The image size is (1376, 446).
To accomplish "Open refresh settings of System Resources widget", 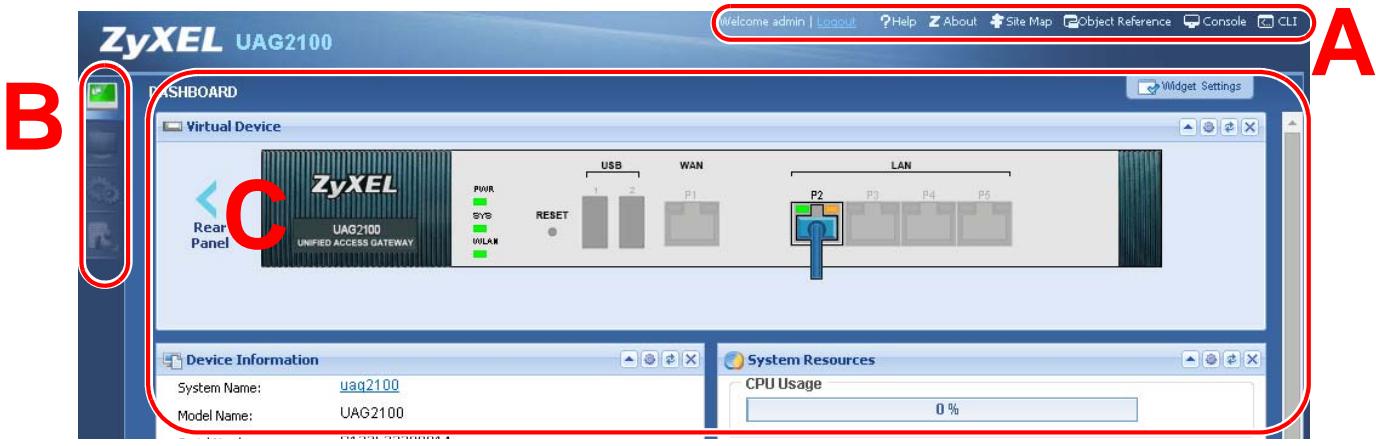I will pos(1209,358).
